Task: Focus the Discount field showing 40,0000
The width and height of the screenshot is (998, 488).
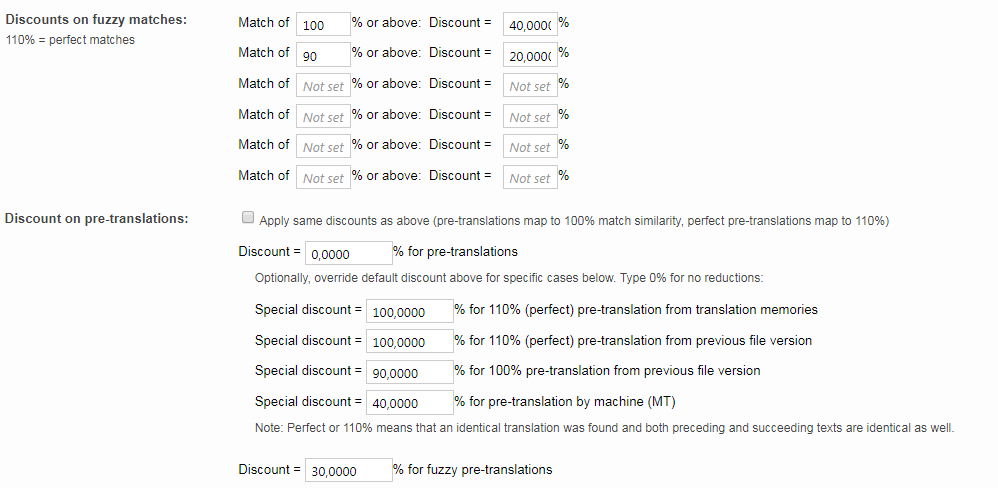Action: click(530, 24)
